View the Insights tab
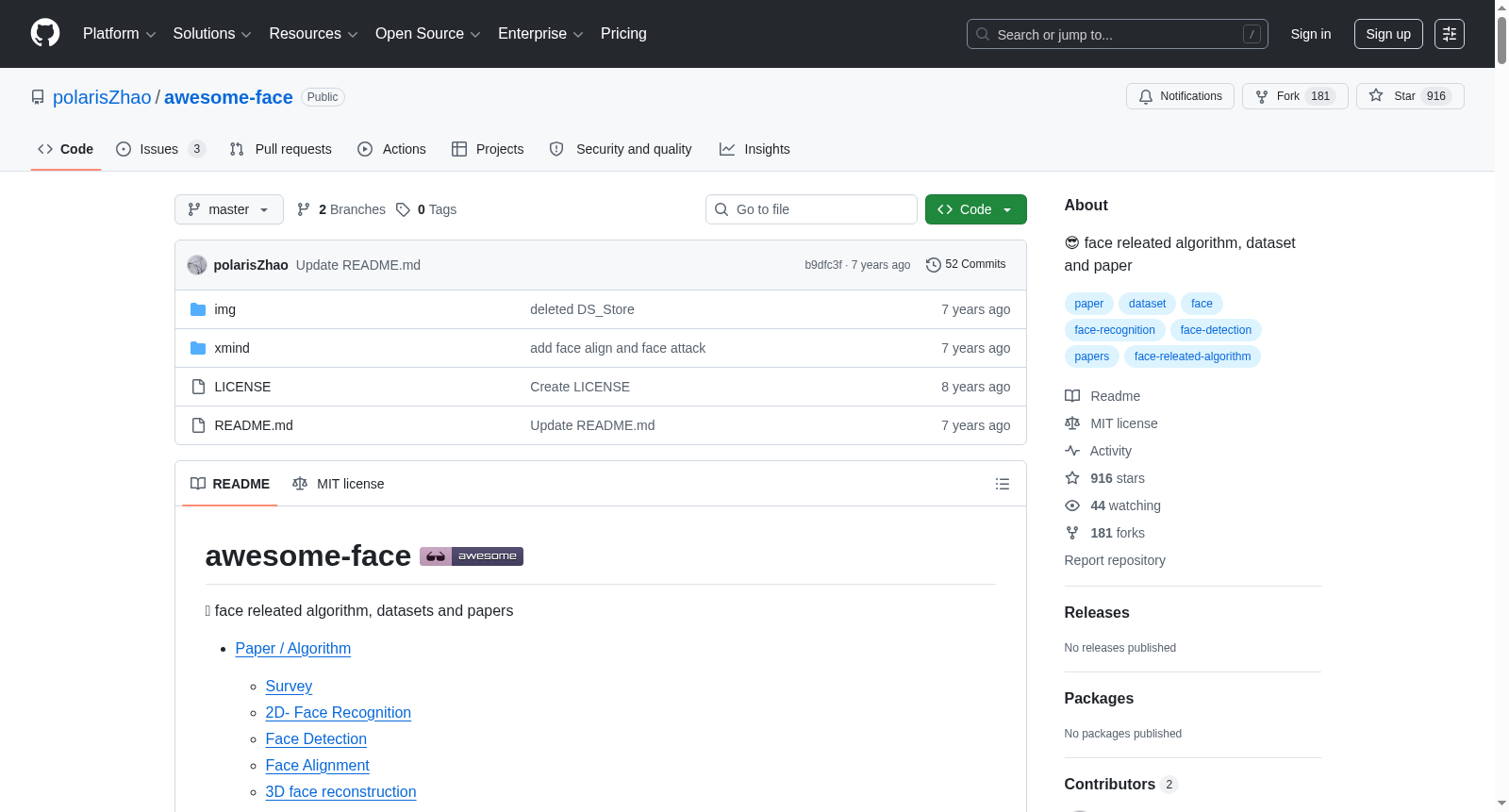 click(754, 149)
